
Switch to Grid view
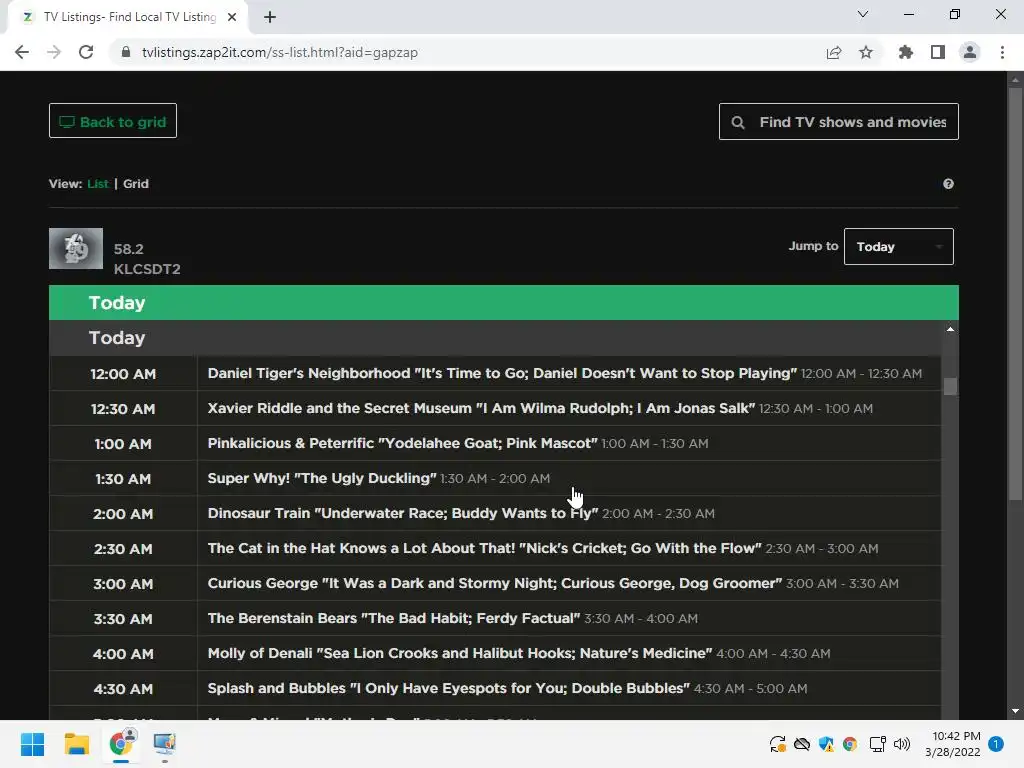(x=136, y=184)
